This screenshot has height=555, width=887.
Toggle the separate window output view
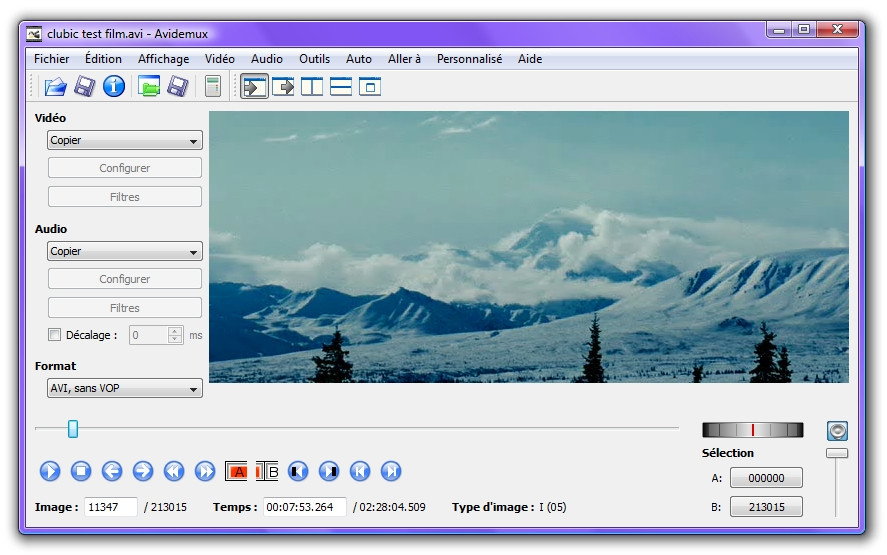pos(370,87)
